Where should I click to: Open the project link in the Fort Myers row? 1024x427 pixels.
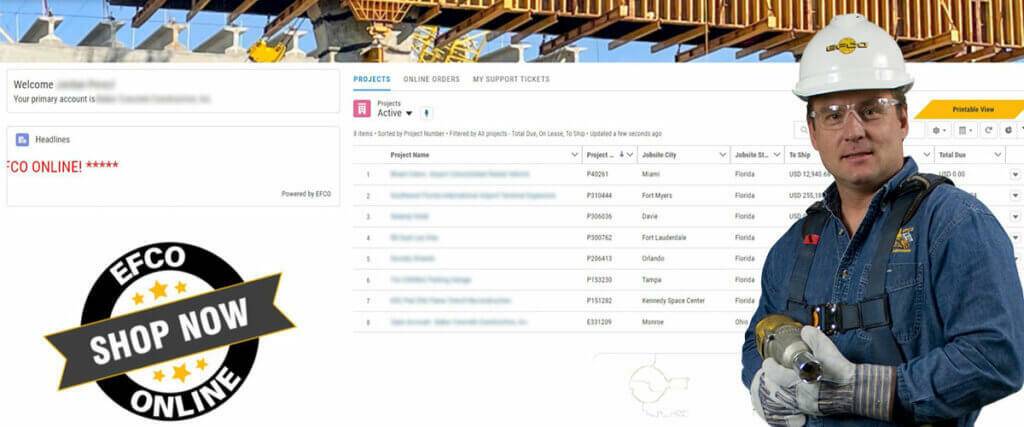pyautogui.click(x=472, y=195)
